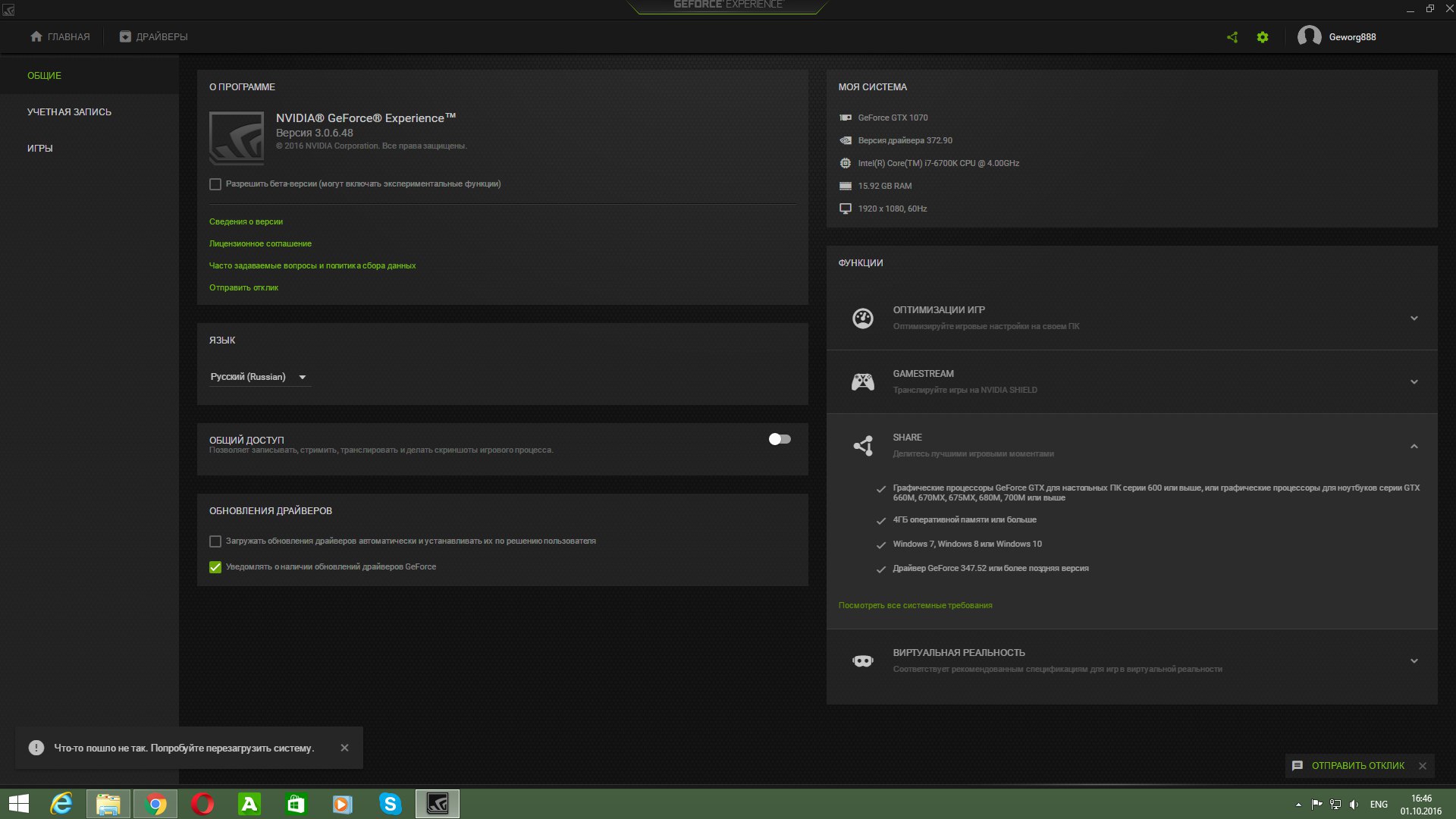The width and height of the screenshot is (1456, 819).
Task: Click Отправить отклик link in About
Action: (243, 287)
